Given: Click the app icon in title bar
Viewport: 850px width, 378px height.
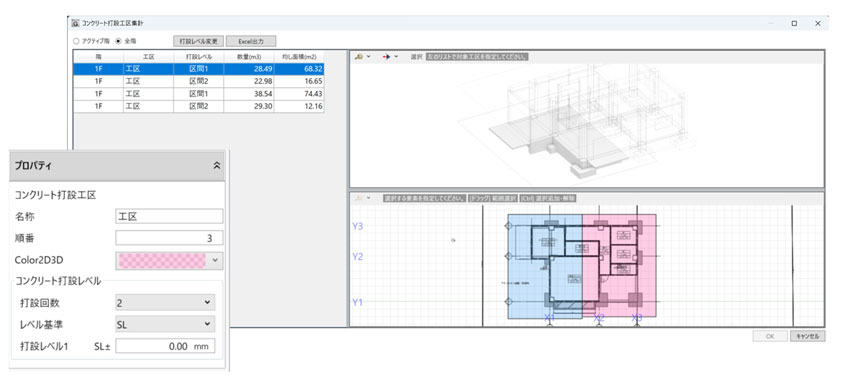Looking at the screenshot, I should tap(75, 23).
